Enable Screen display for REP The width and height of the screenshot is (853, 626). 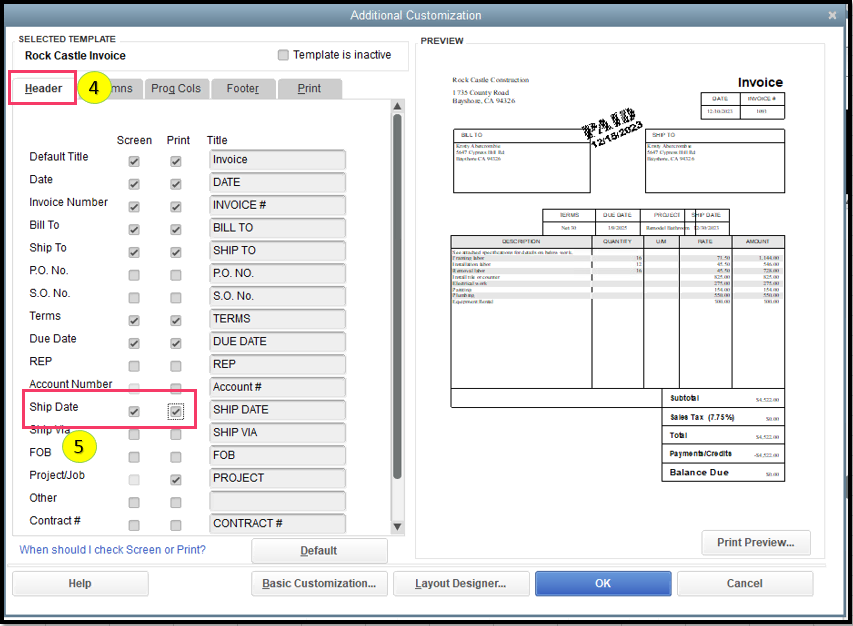click(x=134, y=365)
